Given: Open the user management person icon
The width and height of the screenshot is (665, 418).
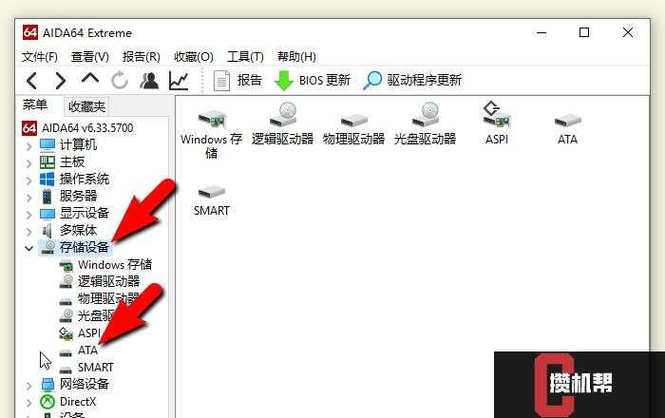Looking at the screenshot, I should (x=149, y=80).
